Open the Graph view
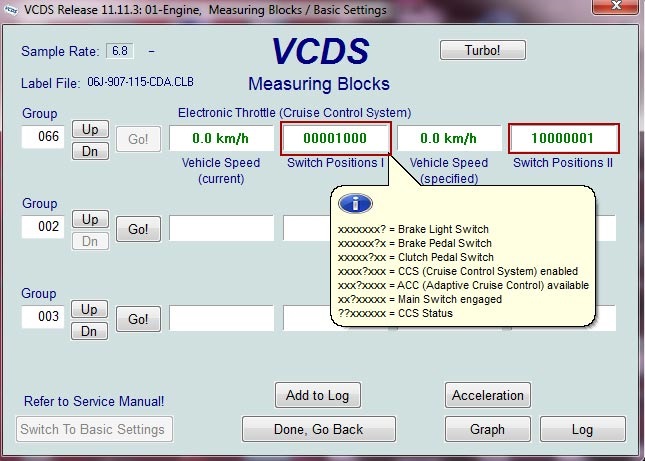Viewport: 645px width, 461px height. pyautogui.click(x=487, y=429)
